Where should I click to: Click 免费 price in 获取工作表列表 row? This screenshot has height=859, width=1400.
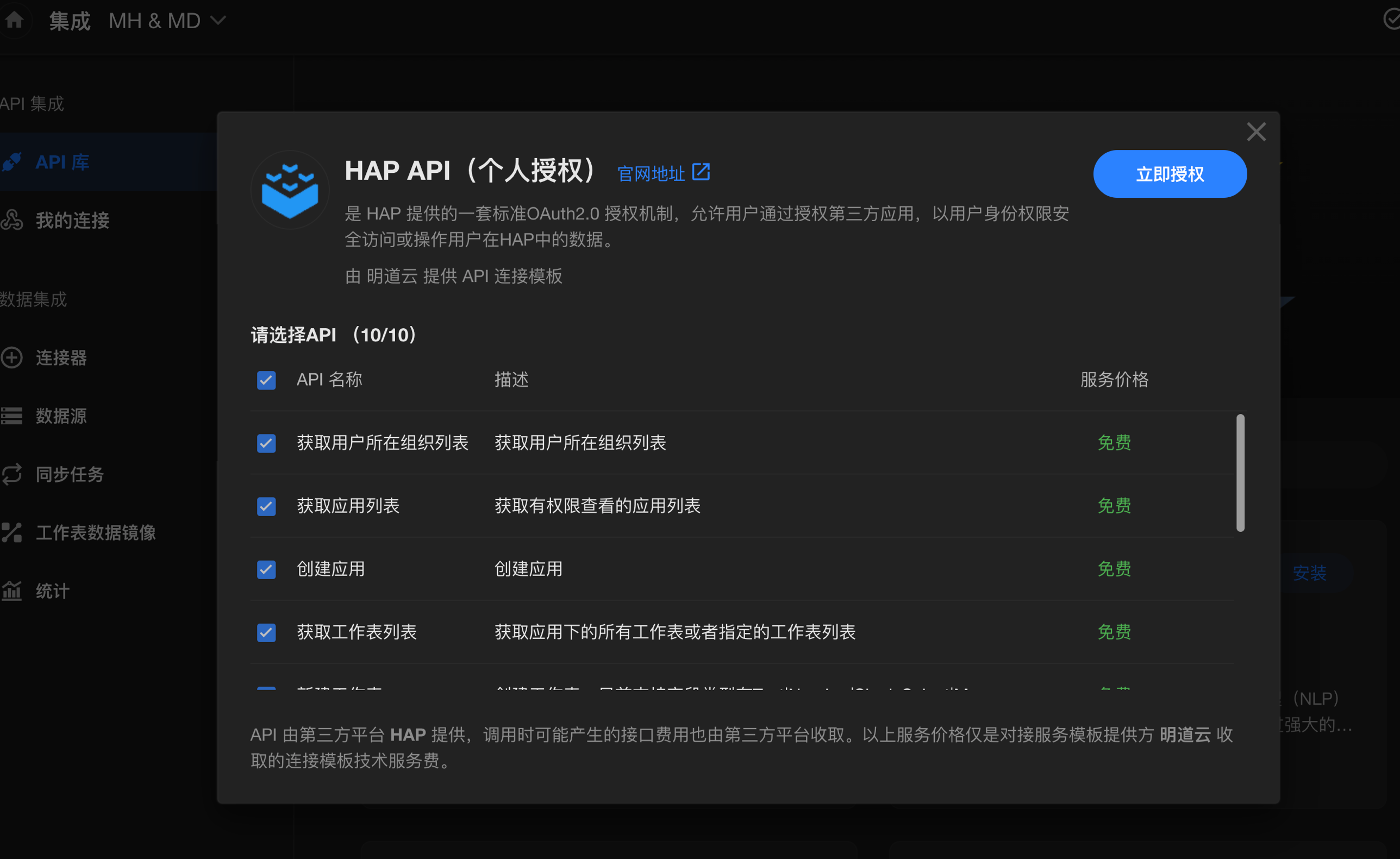pos(1114,632)
